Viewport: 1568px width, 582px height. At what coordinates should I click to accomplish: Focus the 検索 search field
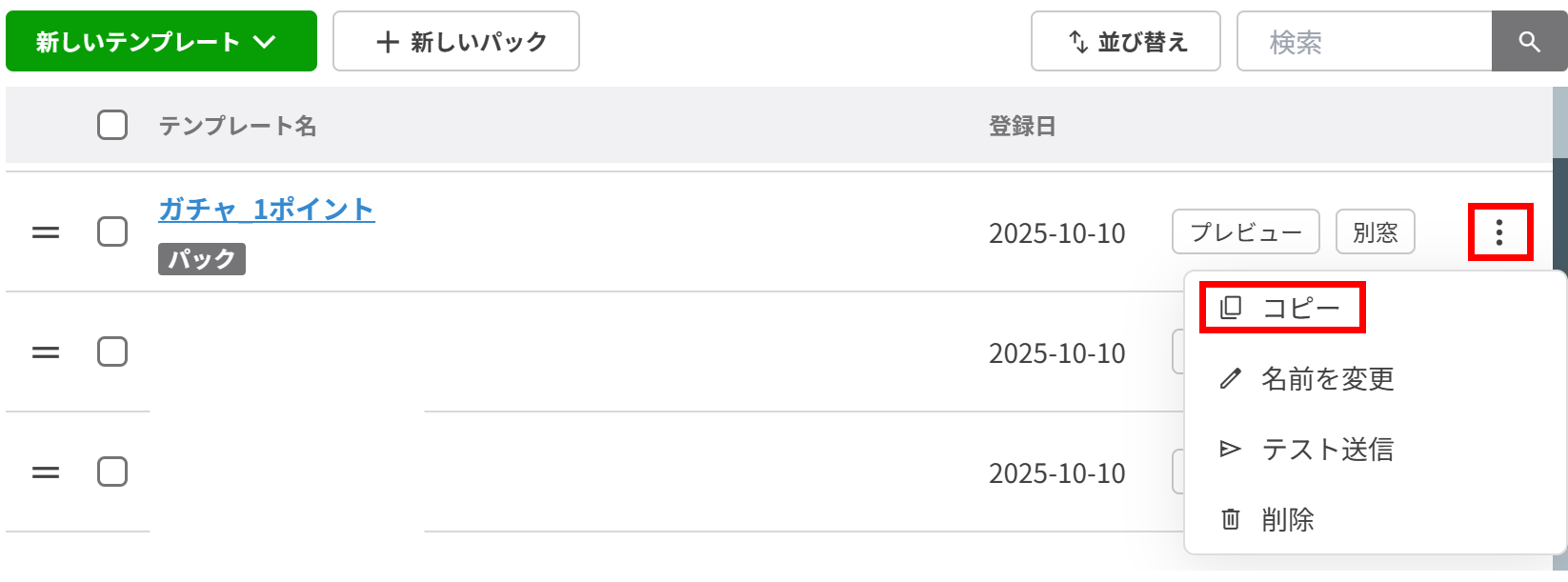[x=1363, y=42]
